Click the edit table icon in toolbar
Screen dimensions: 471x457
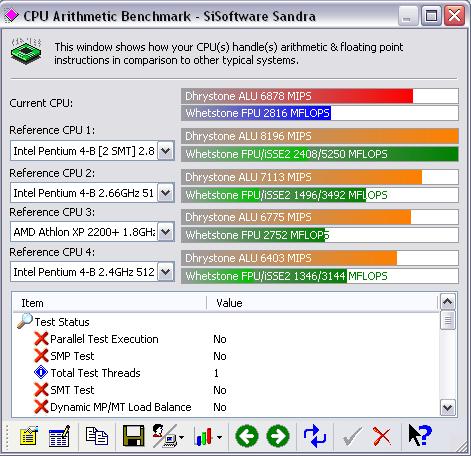point(59,436)
